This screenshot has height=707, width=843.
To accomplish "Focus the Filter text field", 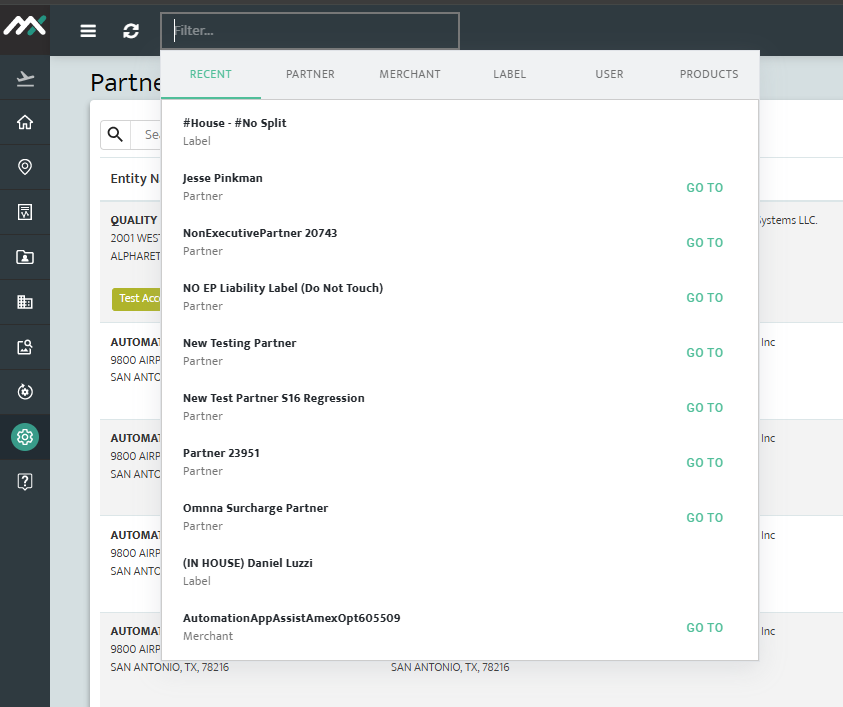I will coord(310,31).
